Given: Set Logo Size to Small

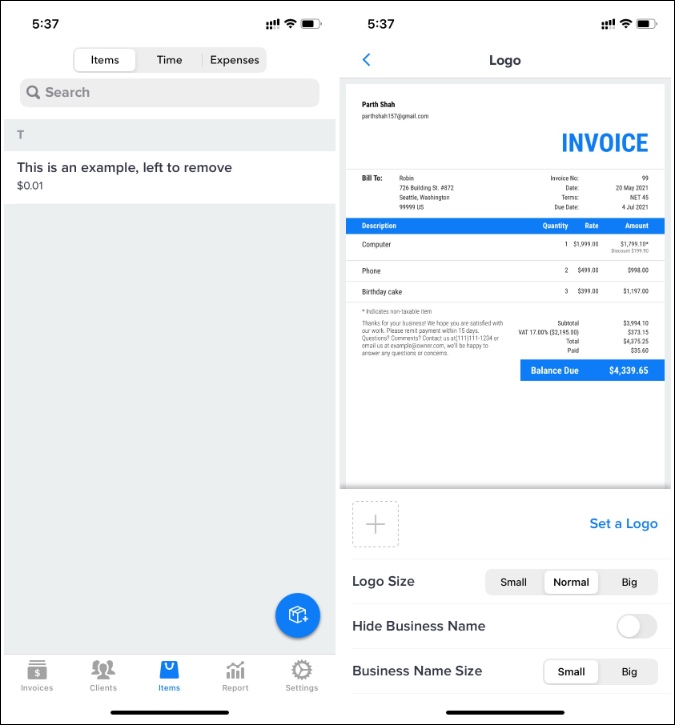Looking at the screenshot, I should point(513,582).
